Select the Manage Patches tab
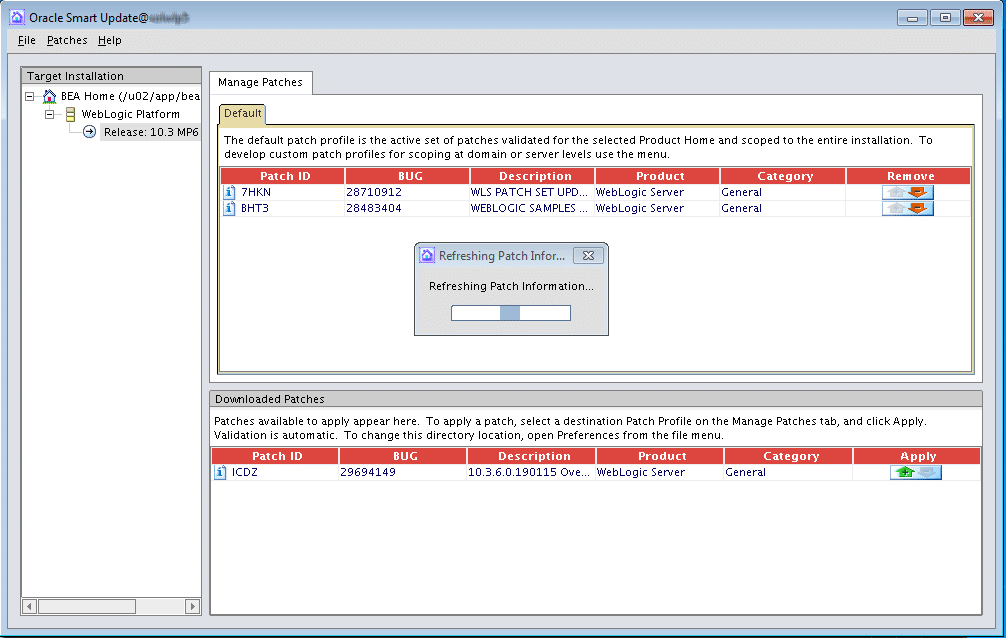1006x638 pixels. 260,82
